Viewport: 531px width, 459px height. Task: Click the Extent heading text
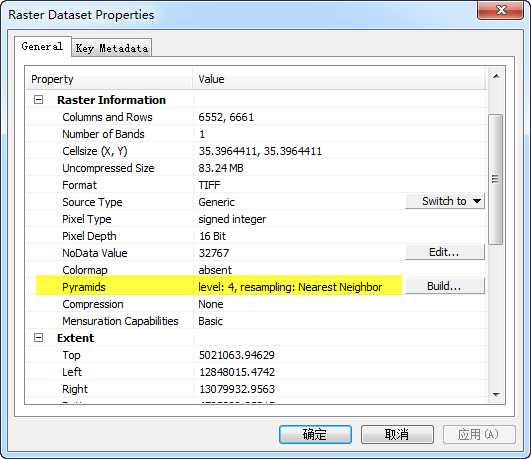(x=76, y=338)
